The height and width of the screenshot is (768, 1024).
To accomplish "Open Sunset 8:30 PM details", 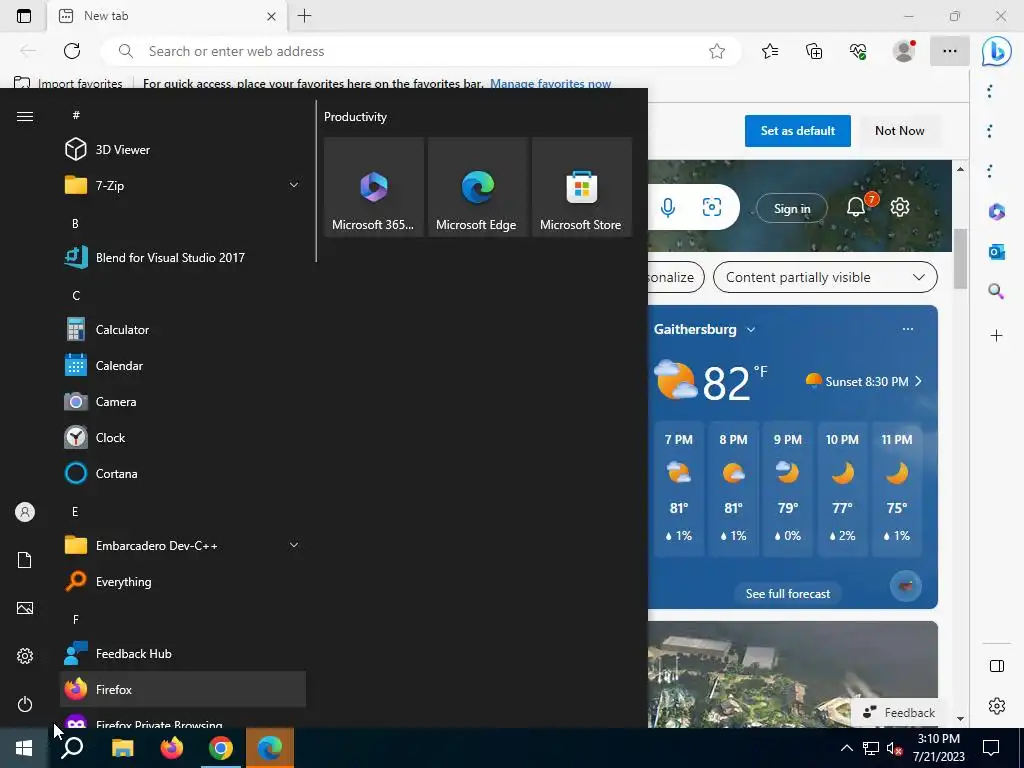I will click(863, 381).
